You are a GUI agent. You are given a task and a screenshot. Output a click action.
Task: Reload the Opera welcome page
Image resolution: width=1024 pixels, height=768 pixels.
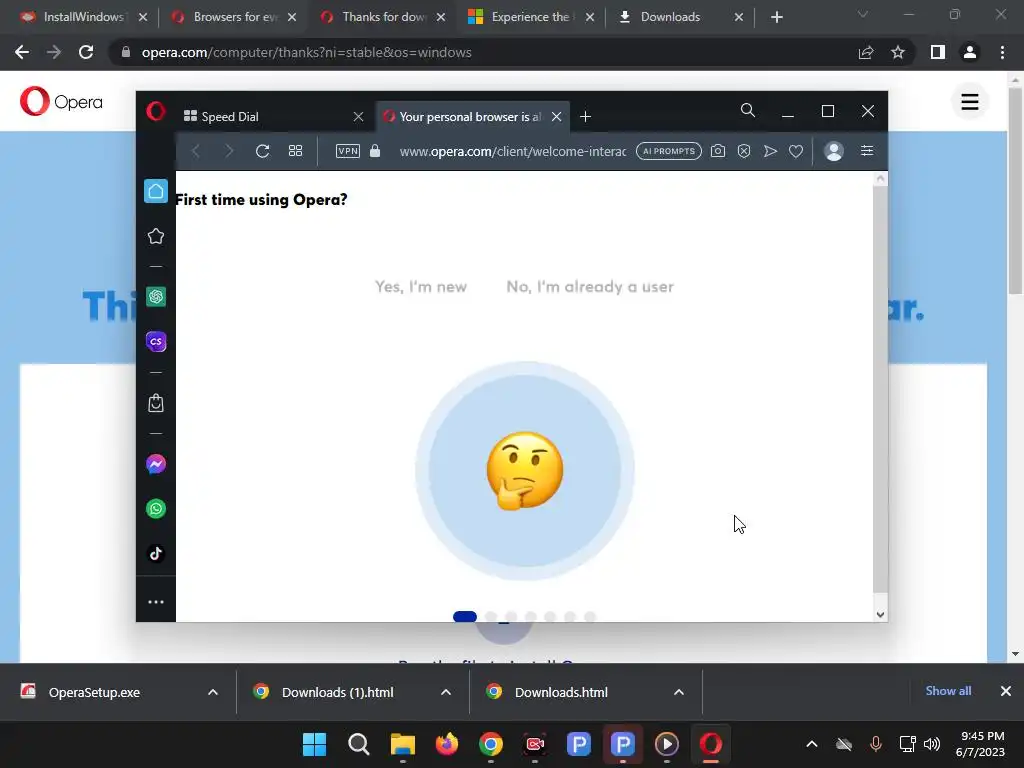[x=263, y=152]
